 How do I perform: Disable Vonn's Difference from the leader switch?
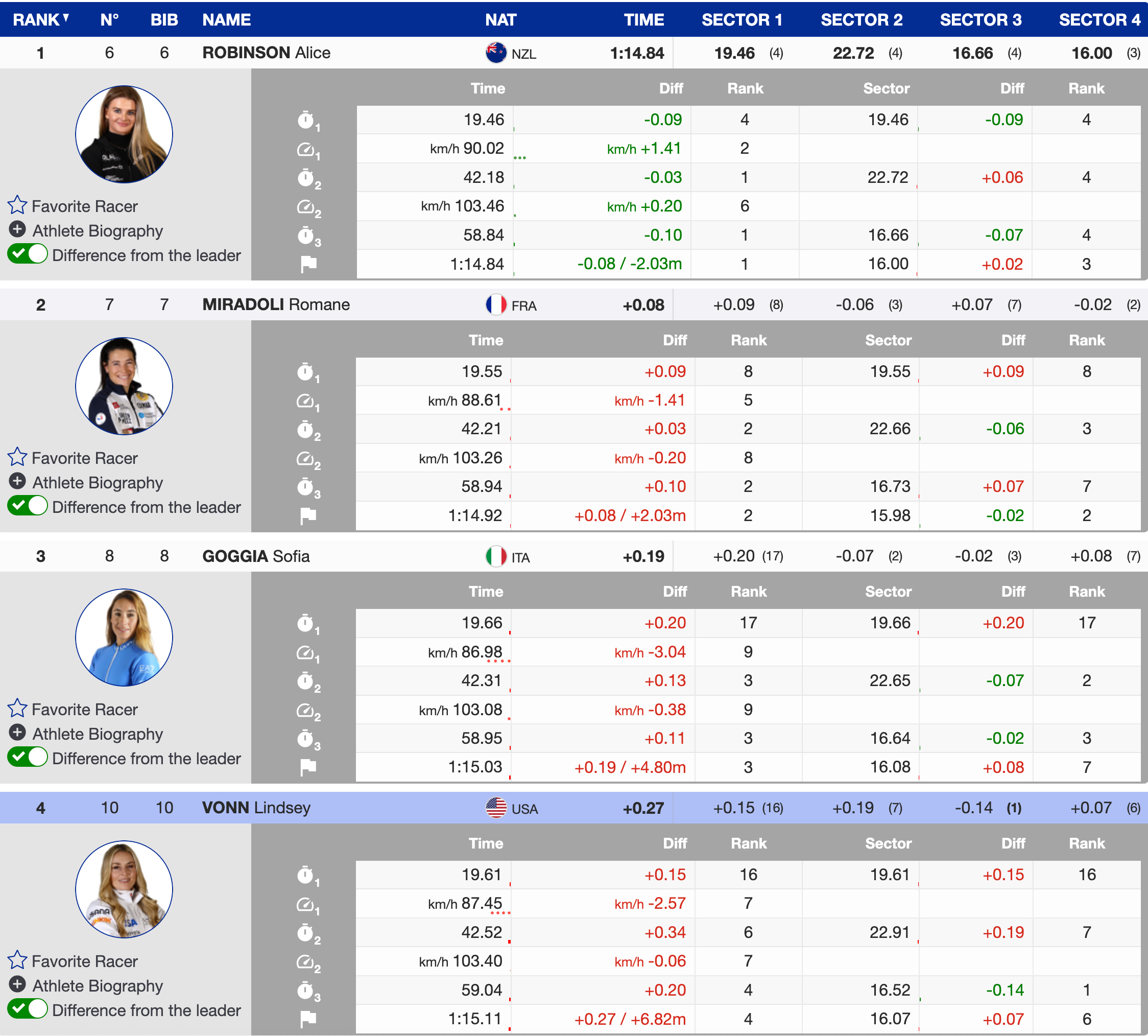27,1009
